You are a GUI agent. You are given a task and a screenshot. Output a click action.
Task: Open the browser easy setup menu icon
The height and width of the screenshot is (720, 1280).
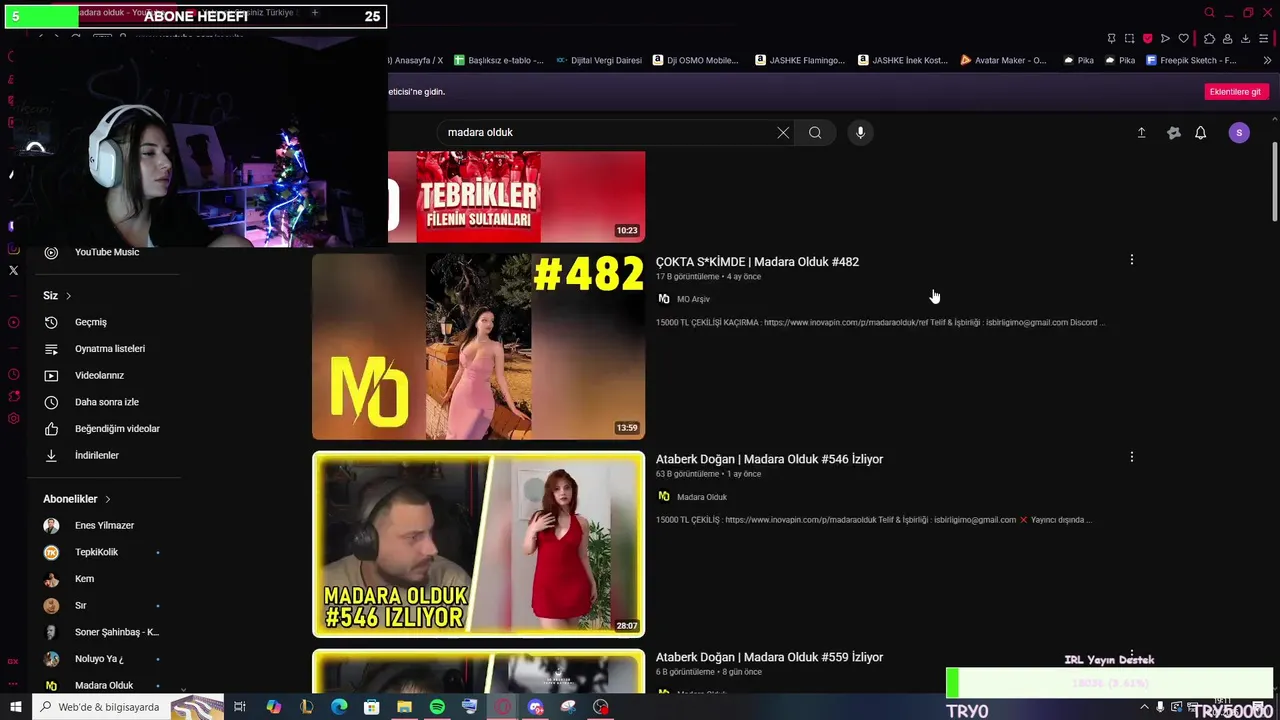1263,39
